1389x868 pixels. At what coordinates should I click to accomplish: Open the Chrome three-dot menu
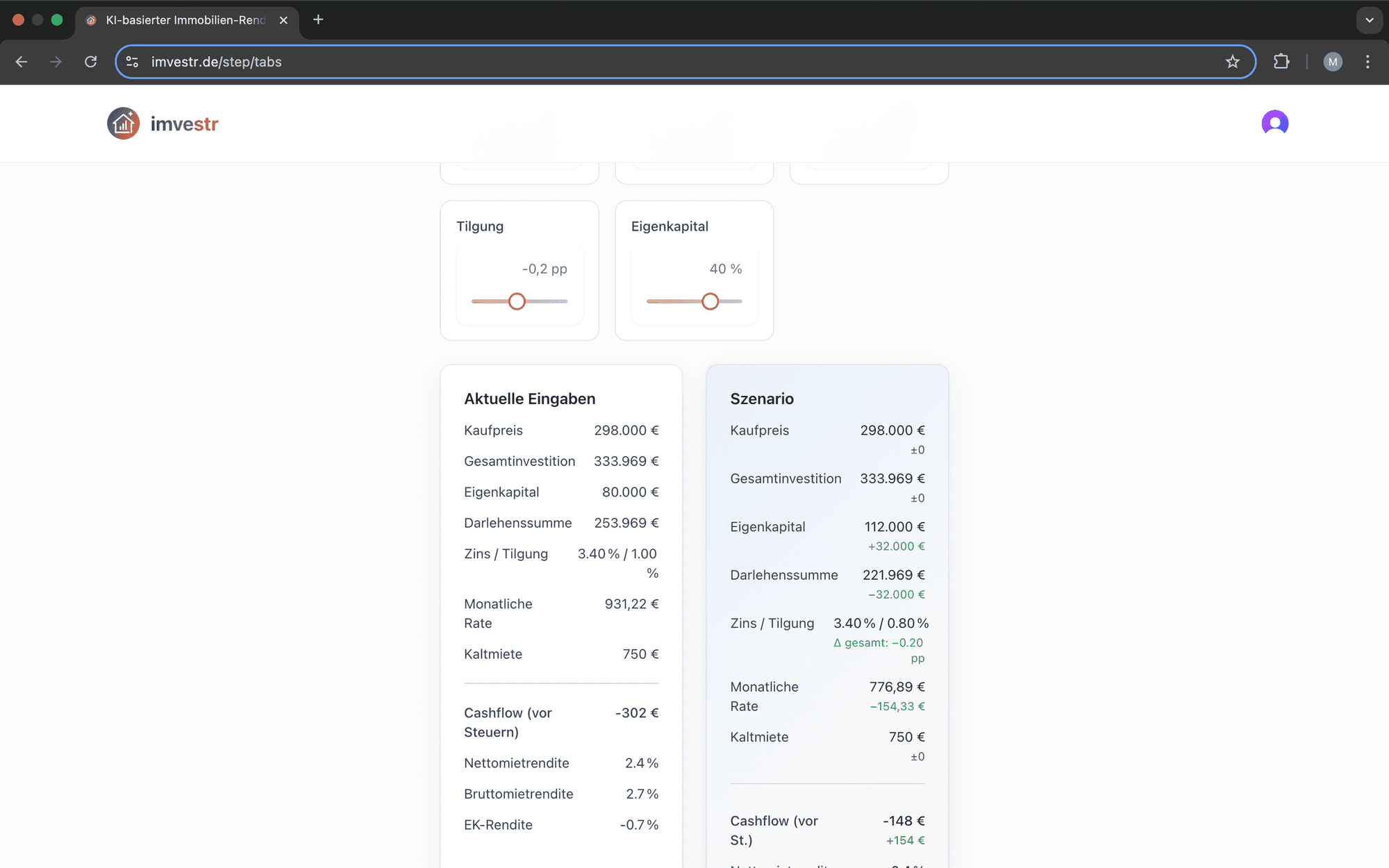[x=1367, y=62]
